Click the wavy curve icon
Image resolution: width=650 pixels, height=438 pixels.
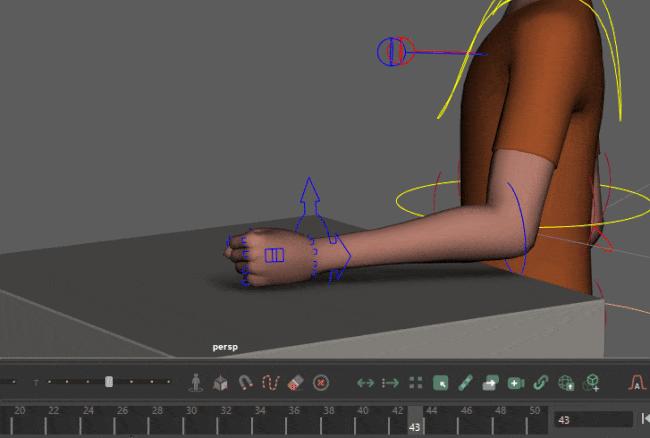(x=269, y=382)
